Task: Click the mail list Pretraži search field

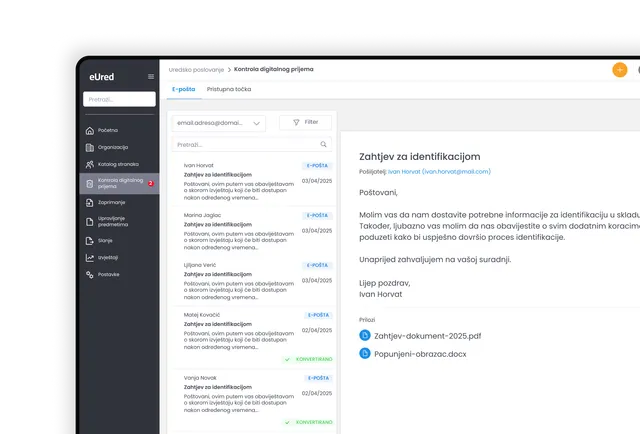Action: coord(252,145)
